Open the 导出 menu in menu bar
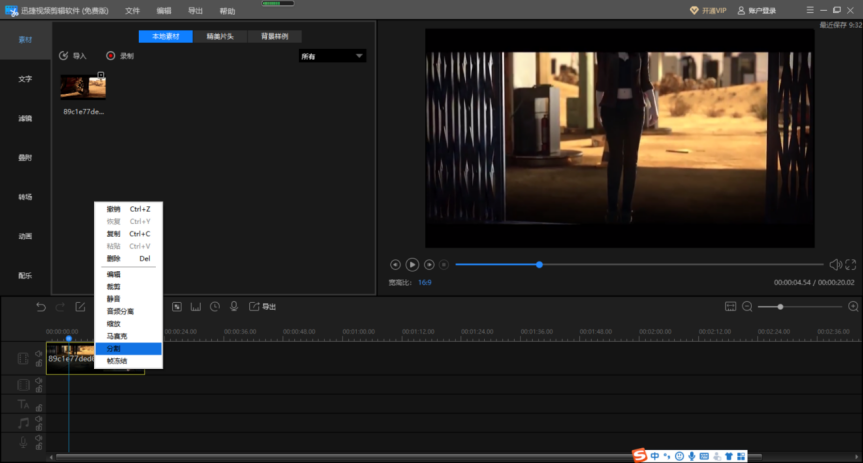 pos(195,11)
